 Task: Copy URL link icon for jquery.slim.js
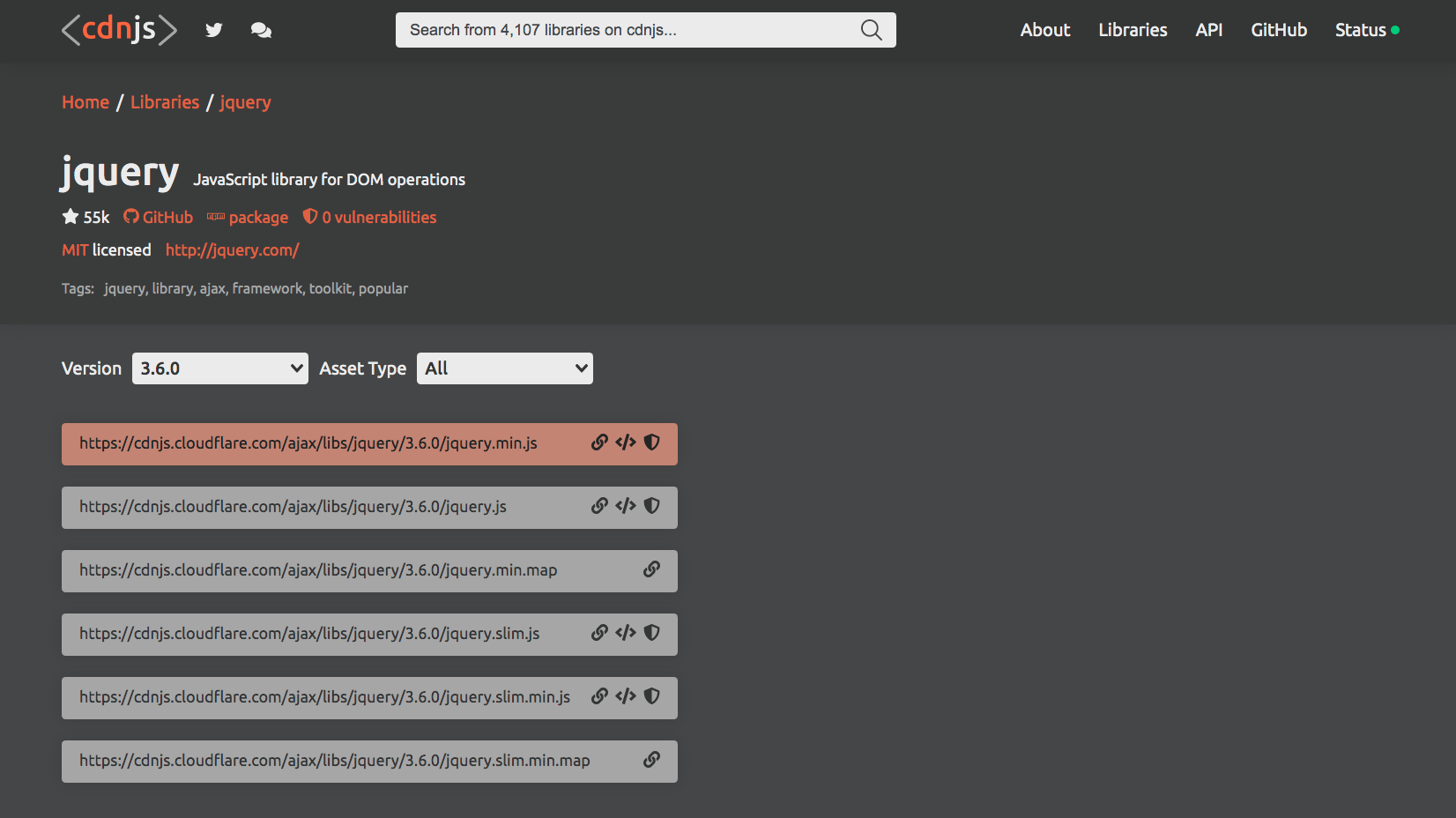click(599, 633)
